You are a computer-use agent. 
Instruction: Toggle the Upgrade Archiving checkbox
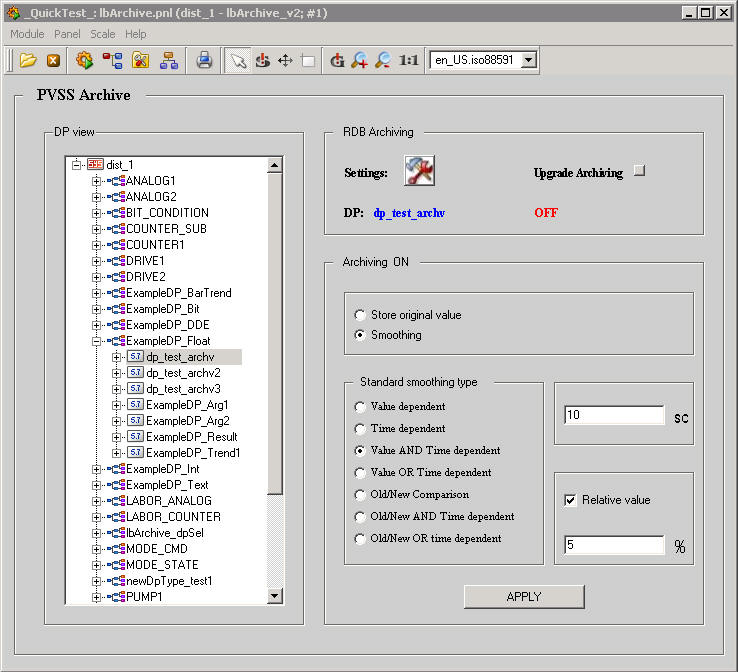tap(640, 171)
